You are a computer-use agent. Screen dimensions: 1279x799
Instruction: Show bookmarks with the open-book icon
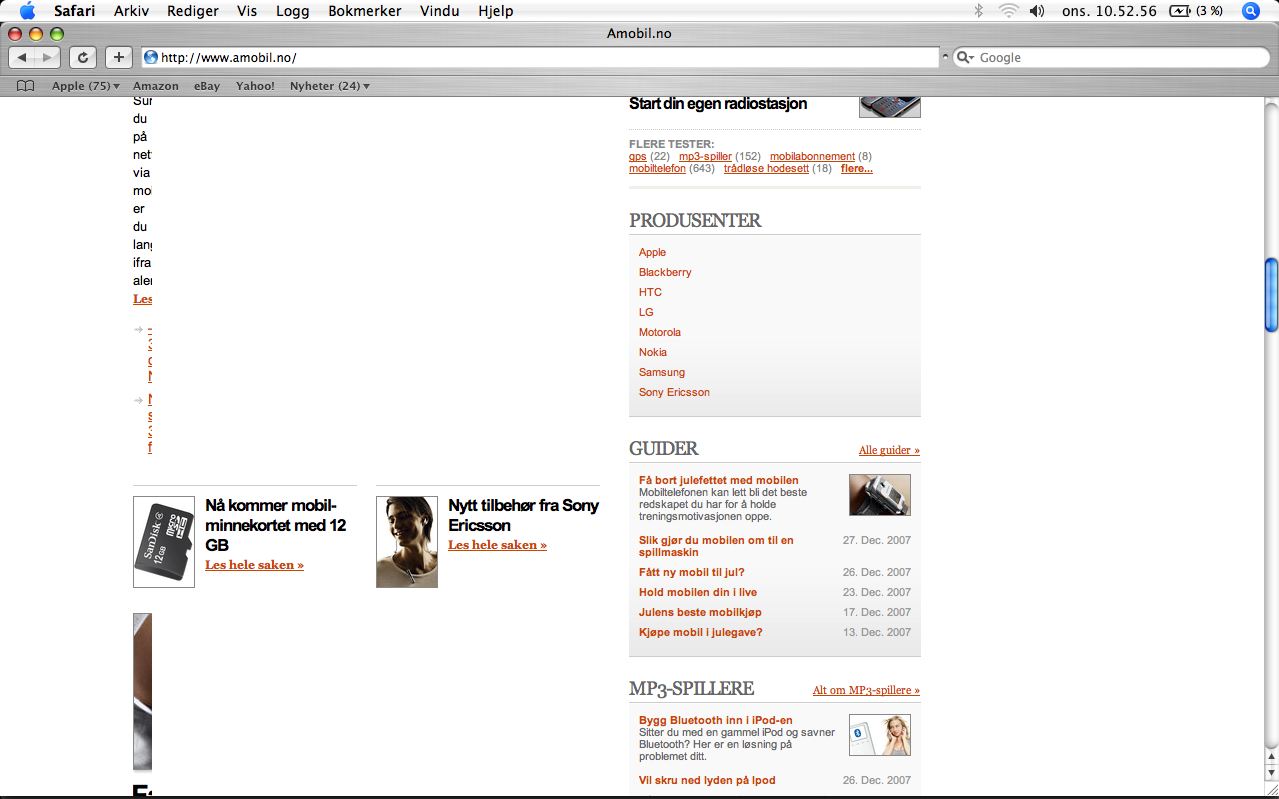click(x=26, y=86)
